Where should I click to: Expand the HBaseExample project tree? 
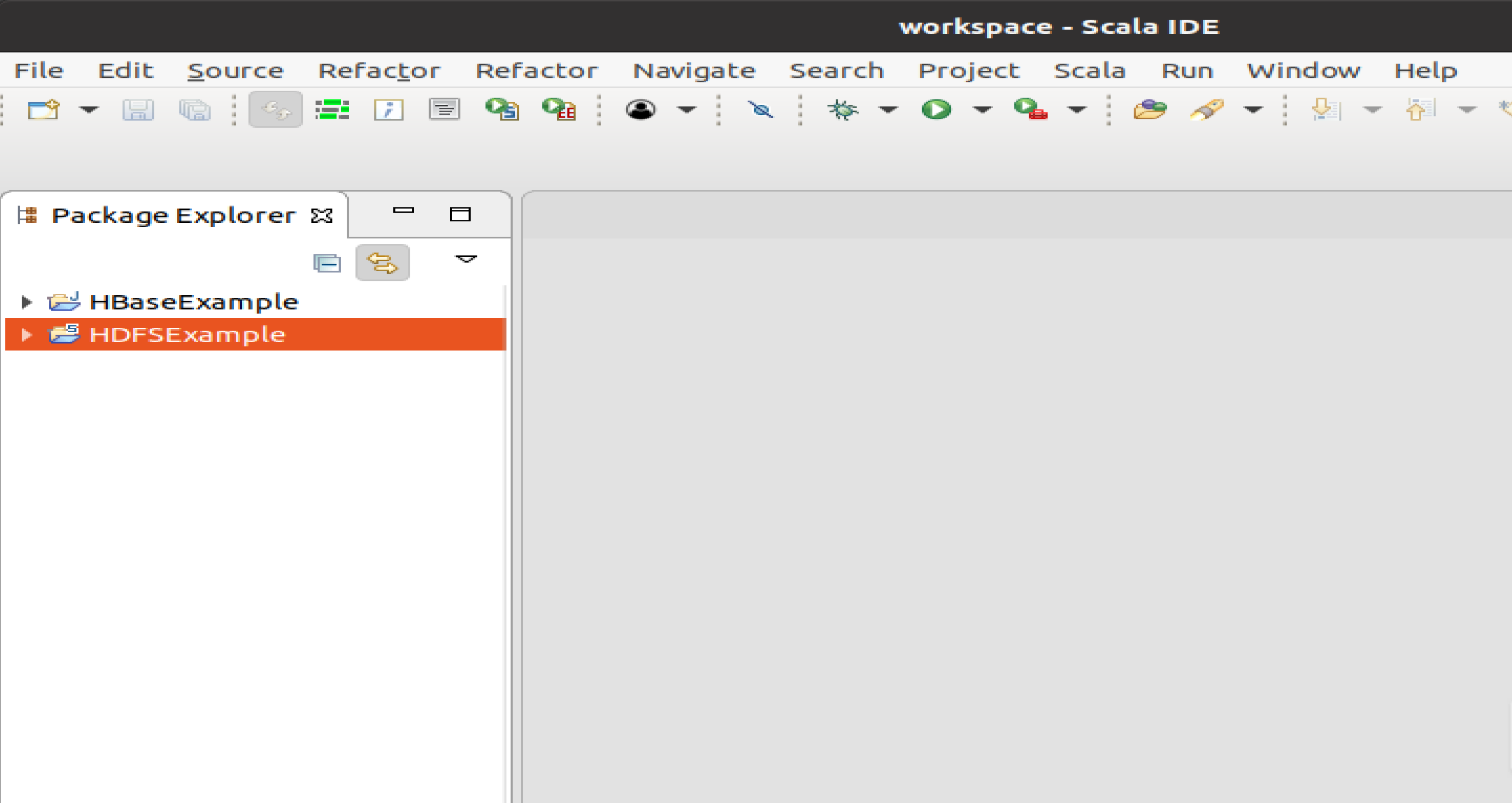(x=26, y=302)
